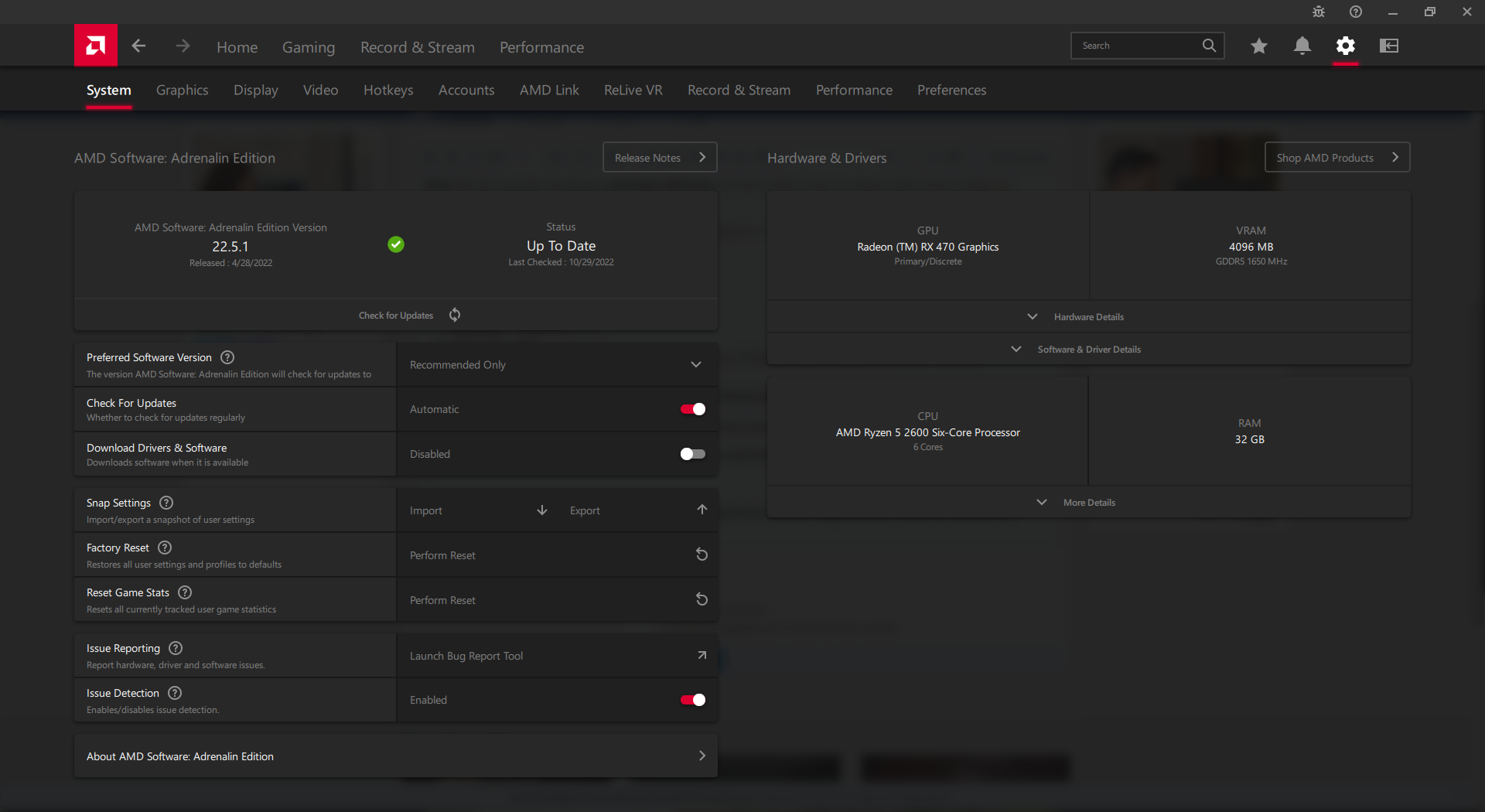This screenshot has height=812, width=1485.
Task: Click the AMD Ryzen 5 2600 CPU card
Action: (928, 432)
